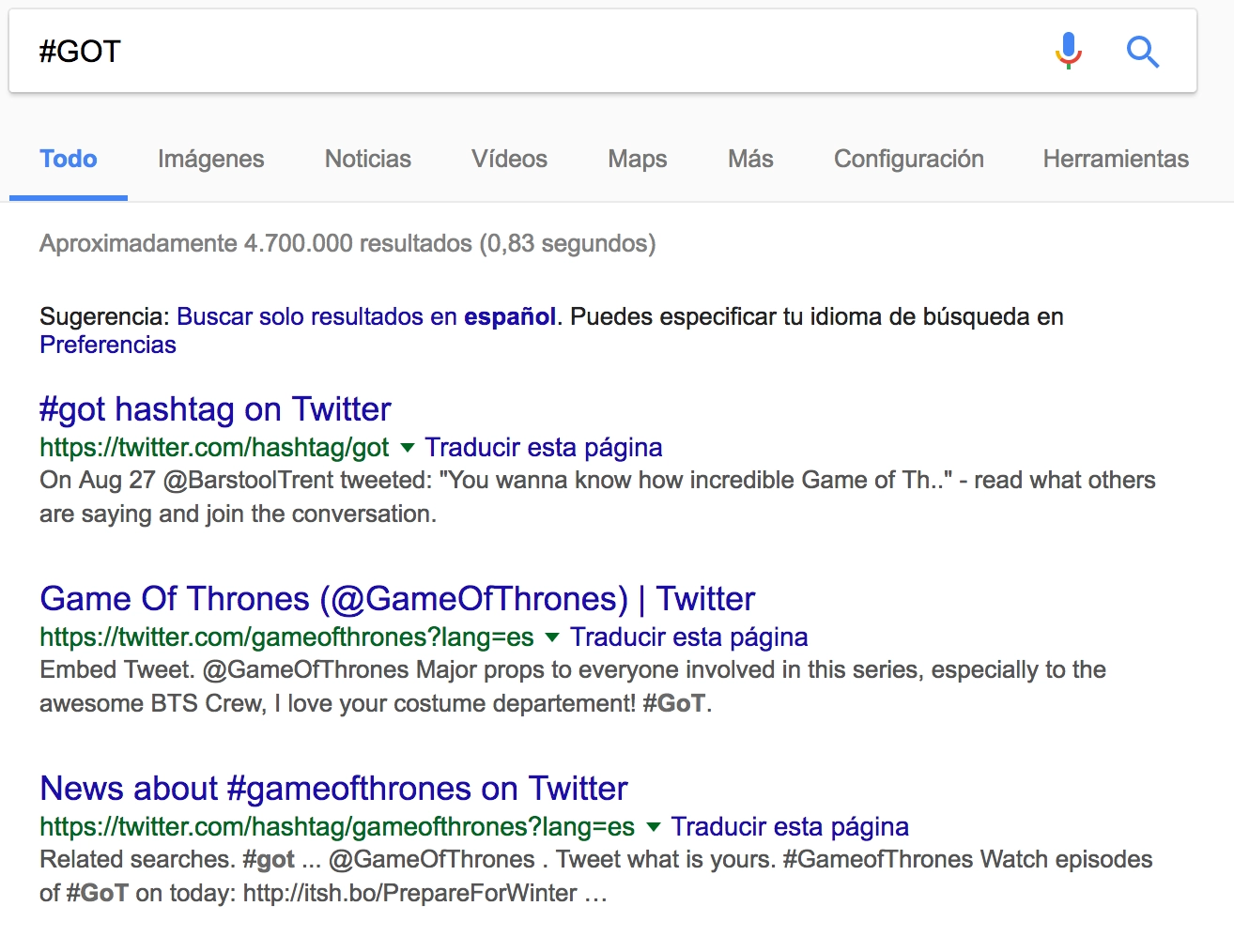The height and width of the screenshot is (952, 1234).
Task: Open '#got hashtag on Twitter' result
Action: click(215, 409)
